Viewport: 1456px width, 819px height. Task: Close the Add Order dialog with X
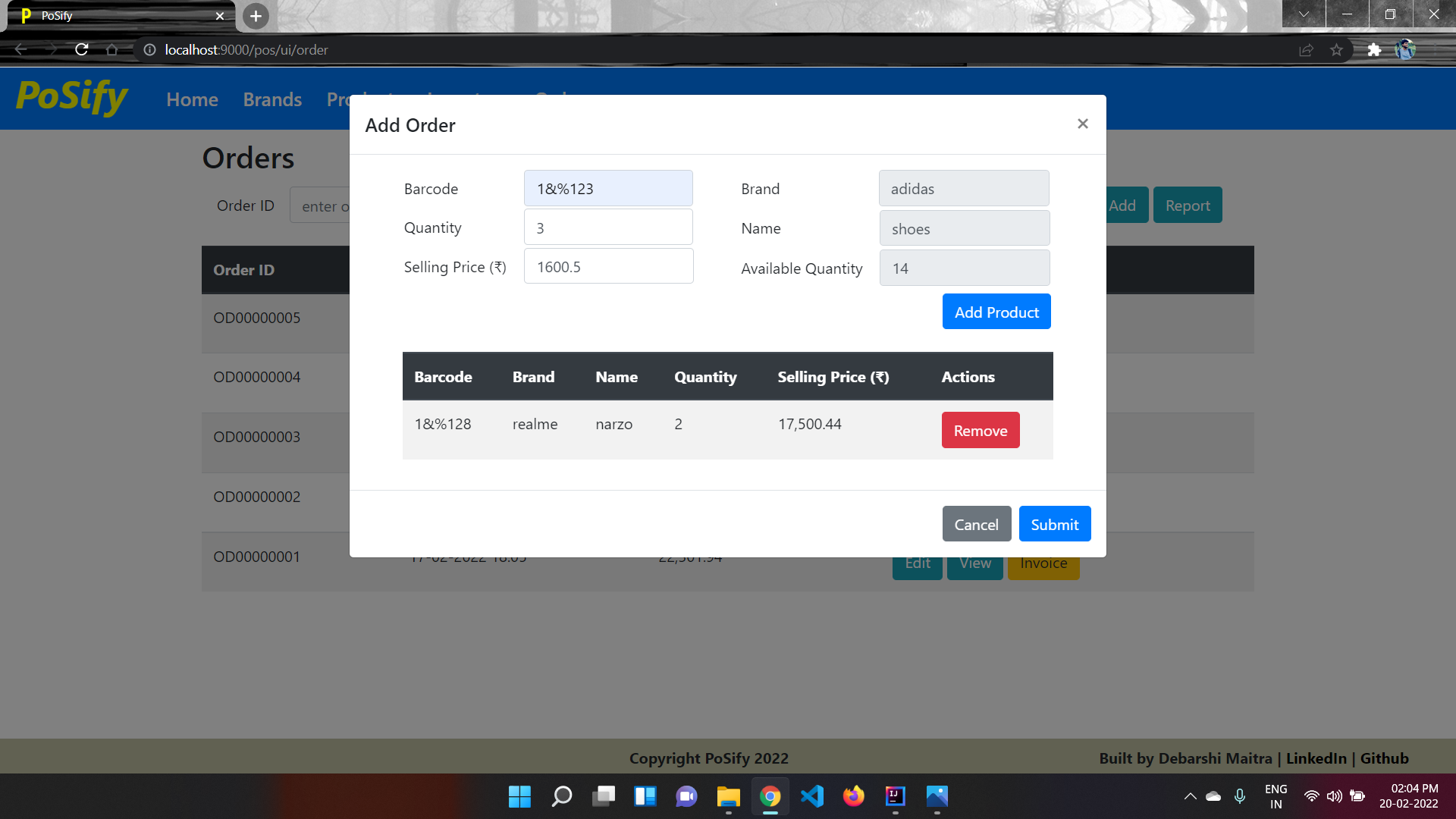click(1082, 124)
